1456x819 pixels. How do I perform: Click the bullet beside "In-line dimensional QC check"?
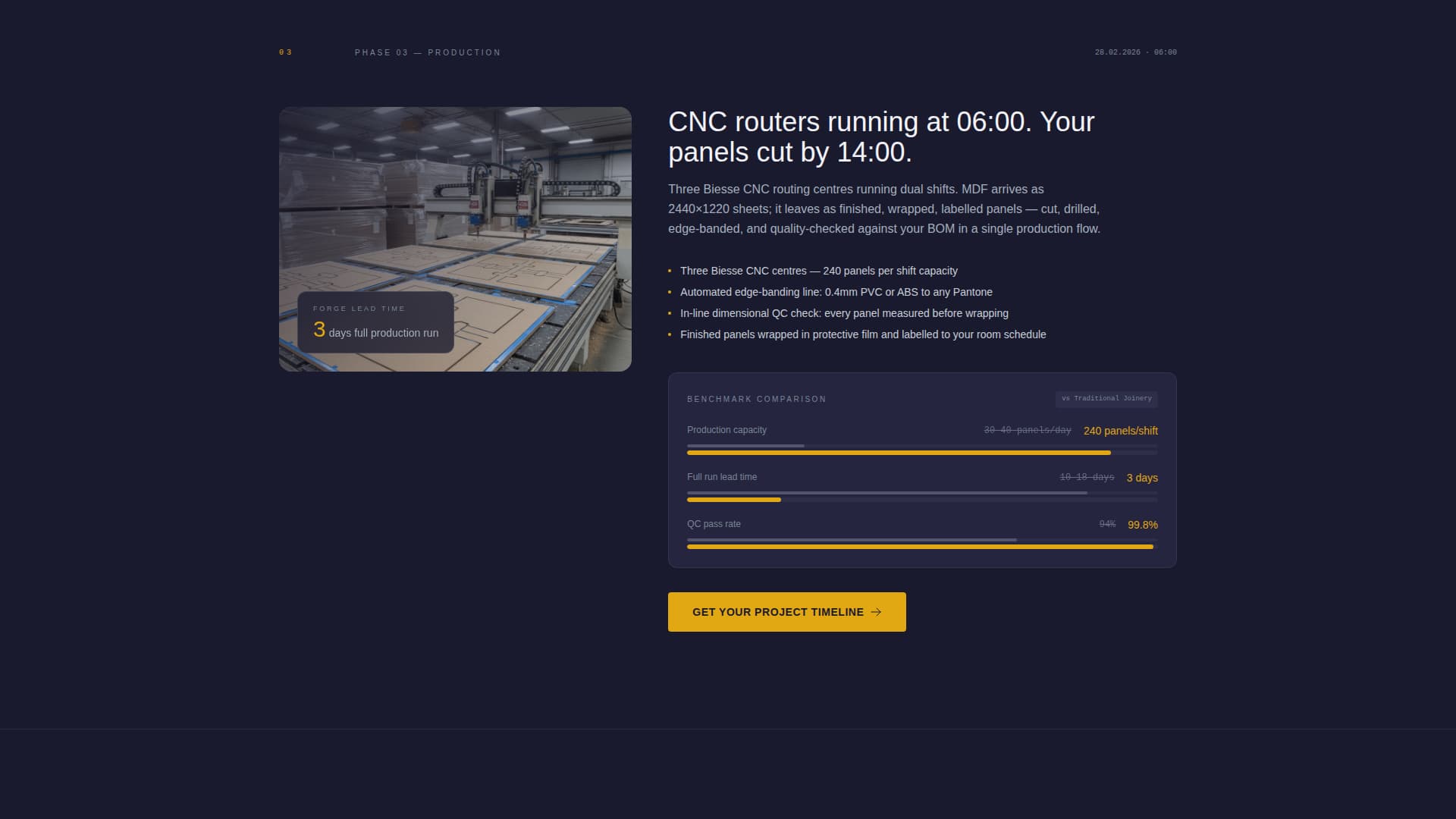point(670,313)
